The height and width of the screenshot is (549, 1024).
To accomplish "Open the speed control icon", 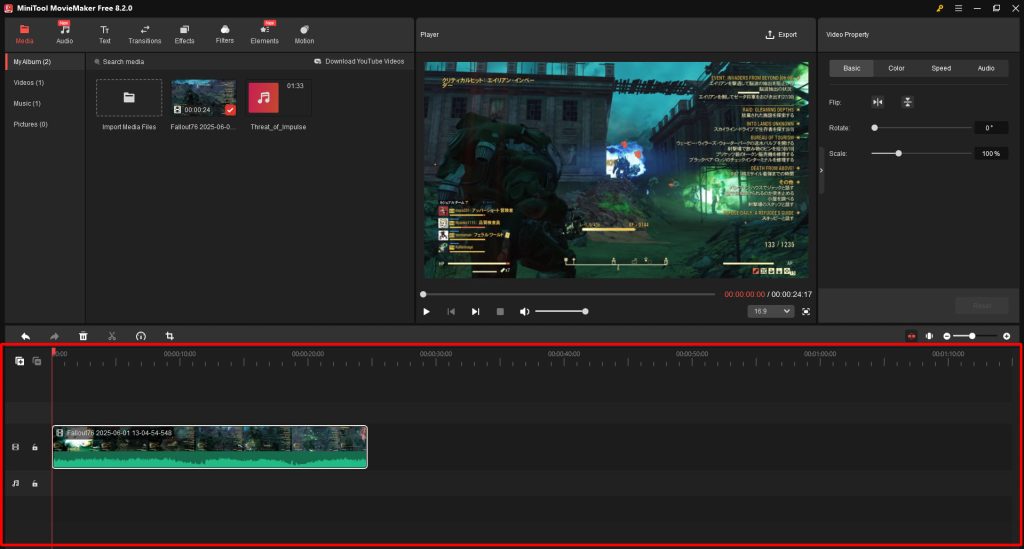I will point(140,336).
